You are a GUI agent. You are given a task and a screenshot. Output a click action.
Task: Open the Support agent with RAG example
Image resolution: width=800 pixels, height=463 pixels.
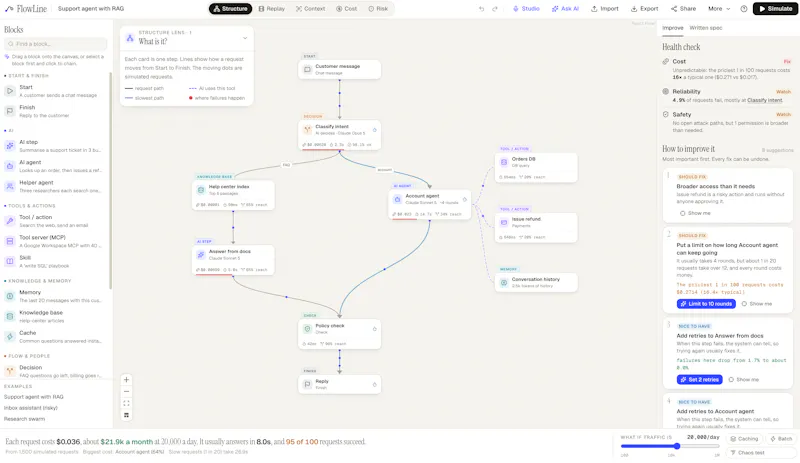point(34,397)
